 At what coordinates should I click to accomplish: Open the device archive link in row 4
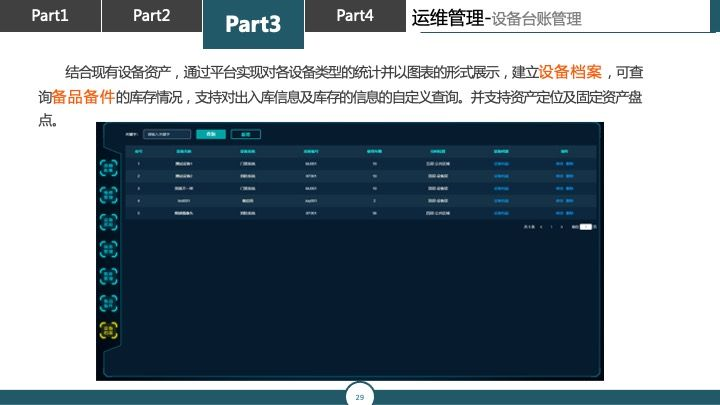click(501, 201)
